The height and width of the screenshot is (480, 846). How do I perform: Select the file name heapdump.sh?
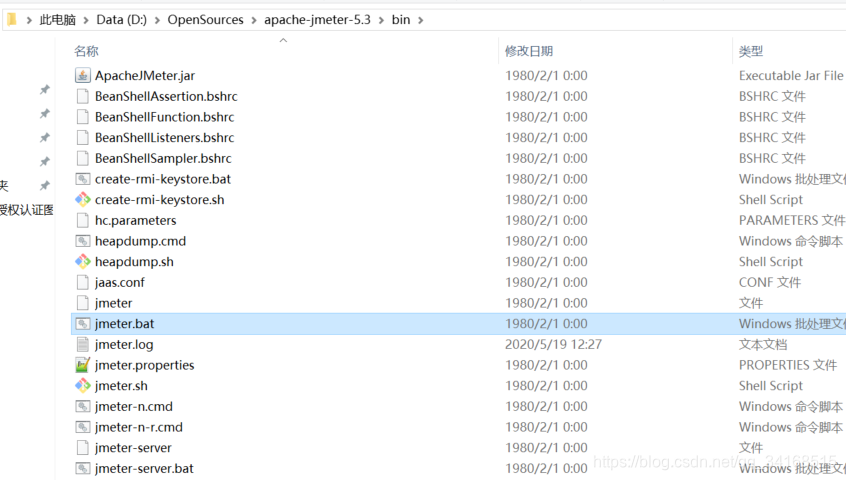point(134,262)
